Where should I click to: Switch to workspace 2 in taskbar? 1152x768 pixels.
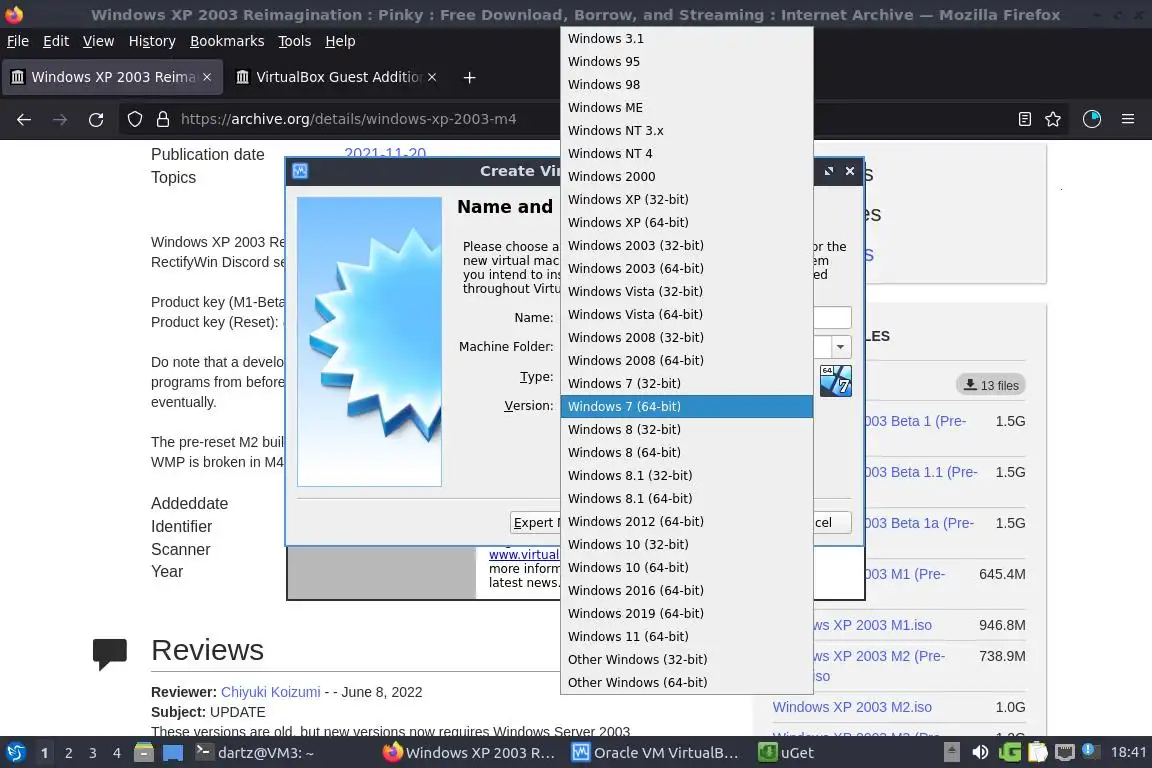coord(68,753)
